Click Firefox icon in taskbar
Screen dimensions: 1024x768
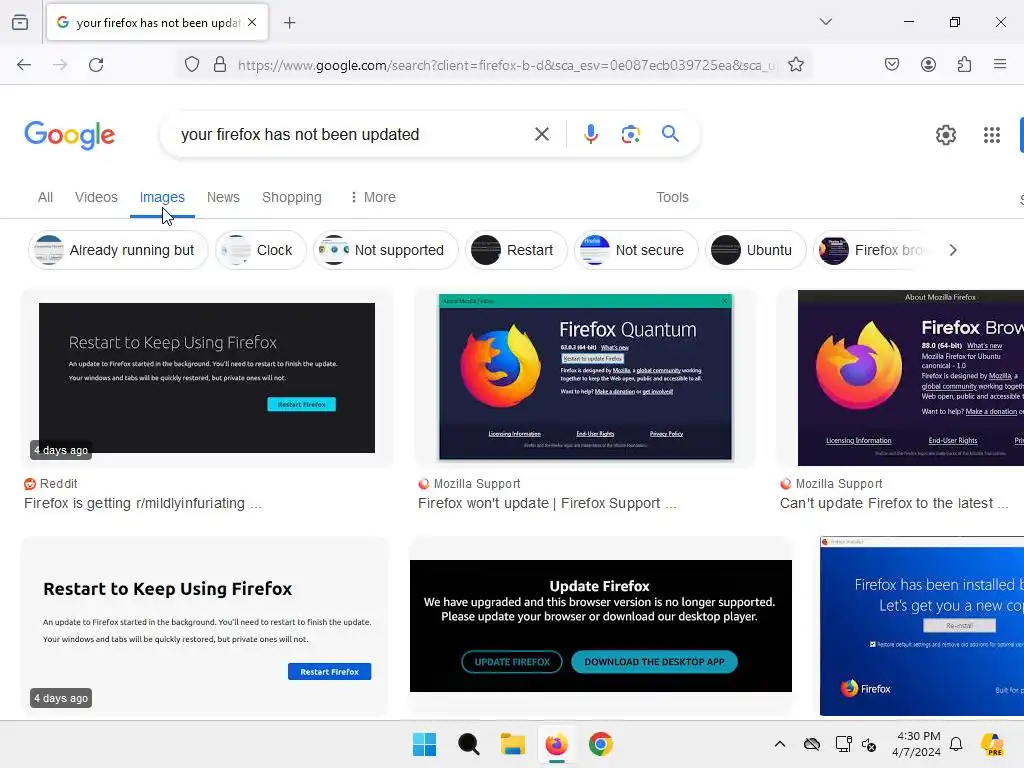tap(556, 744)
